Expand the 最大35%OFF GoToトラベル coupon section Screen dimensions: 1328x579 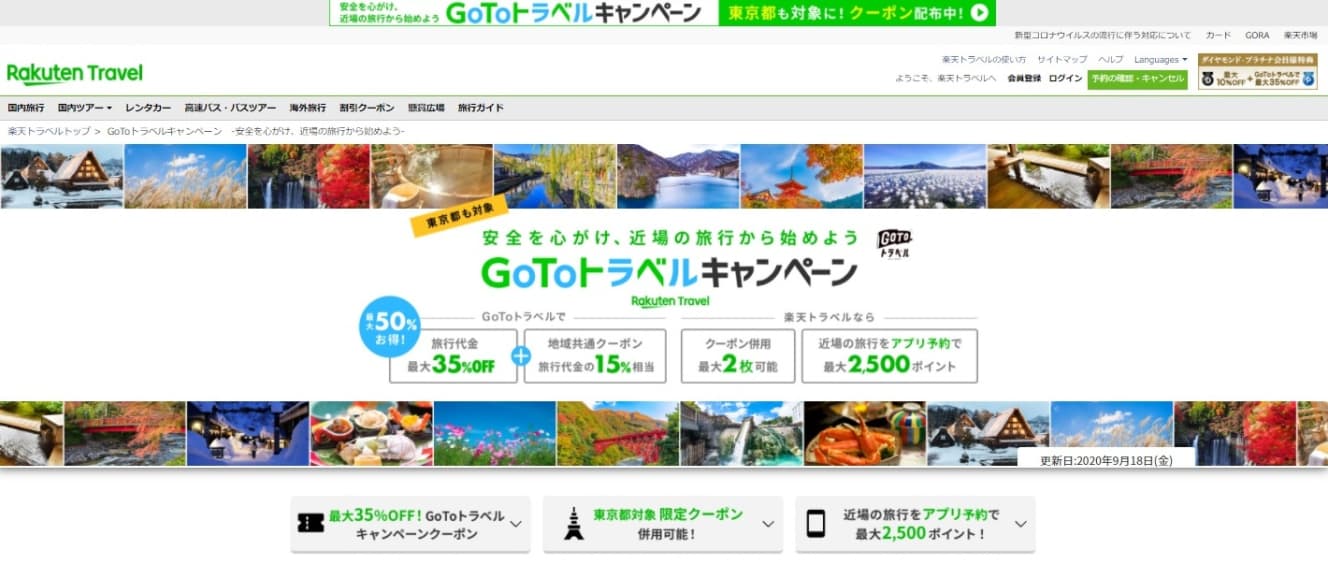pos(410,524)
